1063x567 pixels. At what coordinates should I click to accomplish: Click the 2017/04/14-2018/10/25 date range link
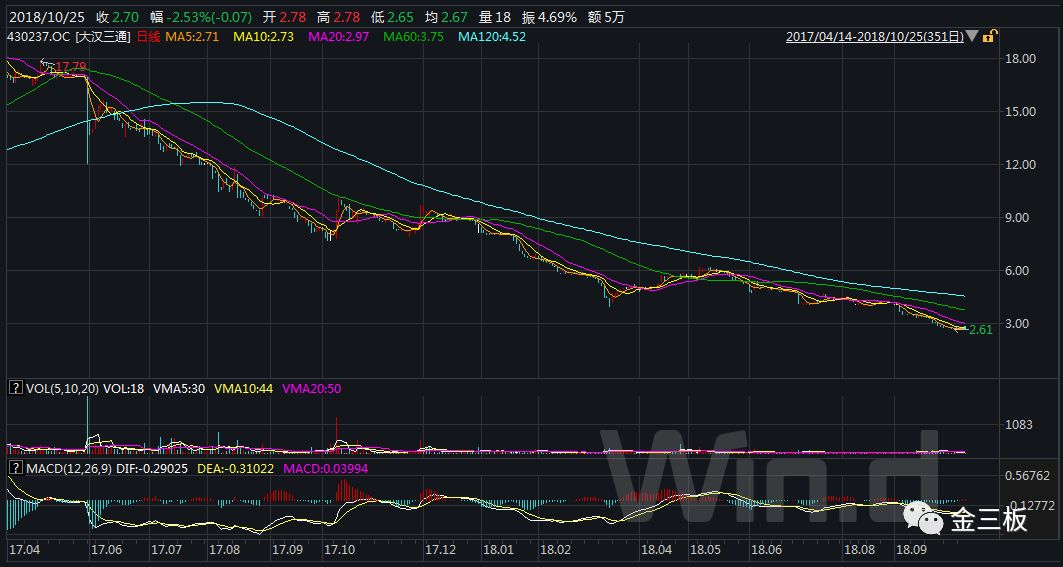click(875, 36)
